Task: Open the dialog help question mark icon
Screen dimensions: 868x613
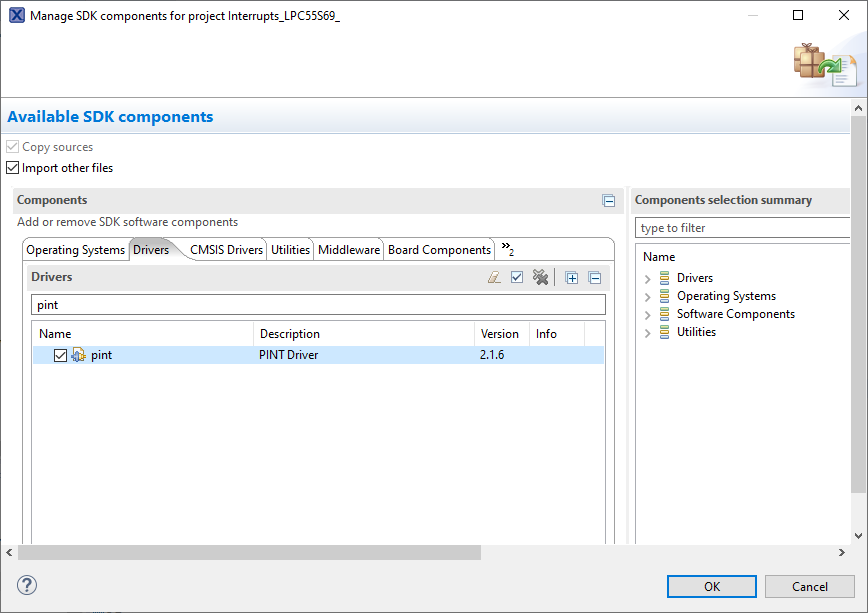Action: [x=27, y=585]
